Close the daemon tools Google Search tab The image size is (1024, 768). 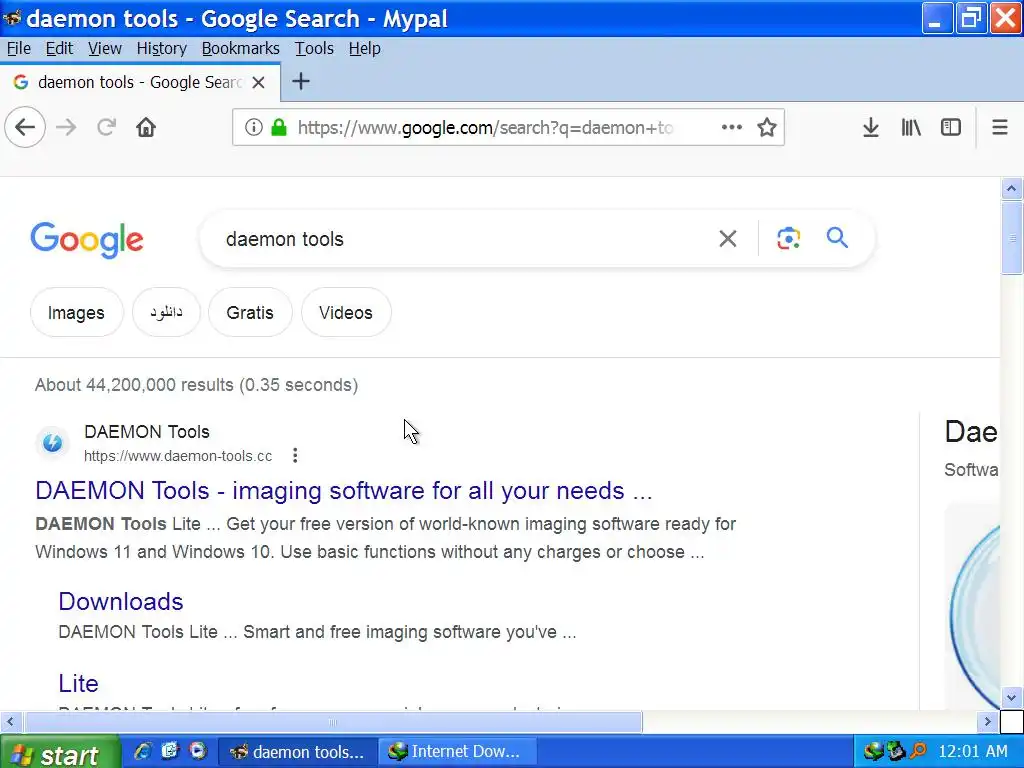pyautogui.click(x=259, y=82)
